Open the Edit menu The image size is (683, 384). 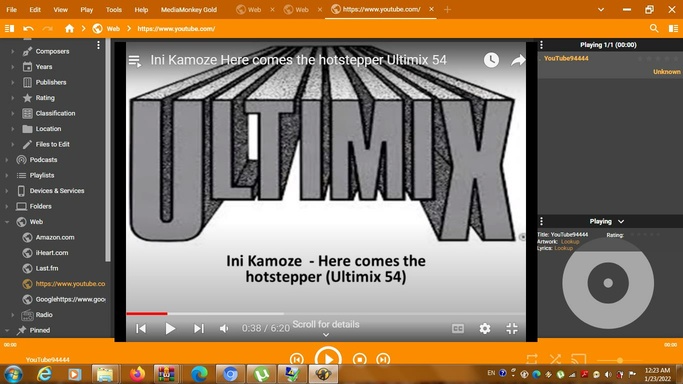point(35,10)
